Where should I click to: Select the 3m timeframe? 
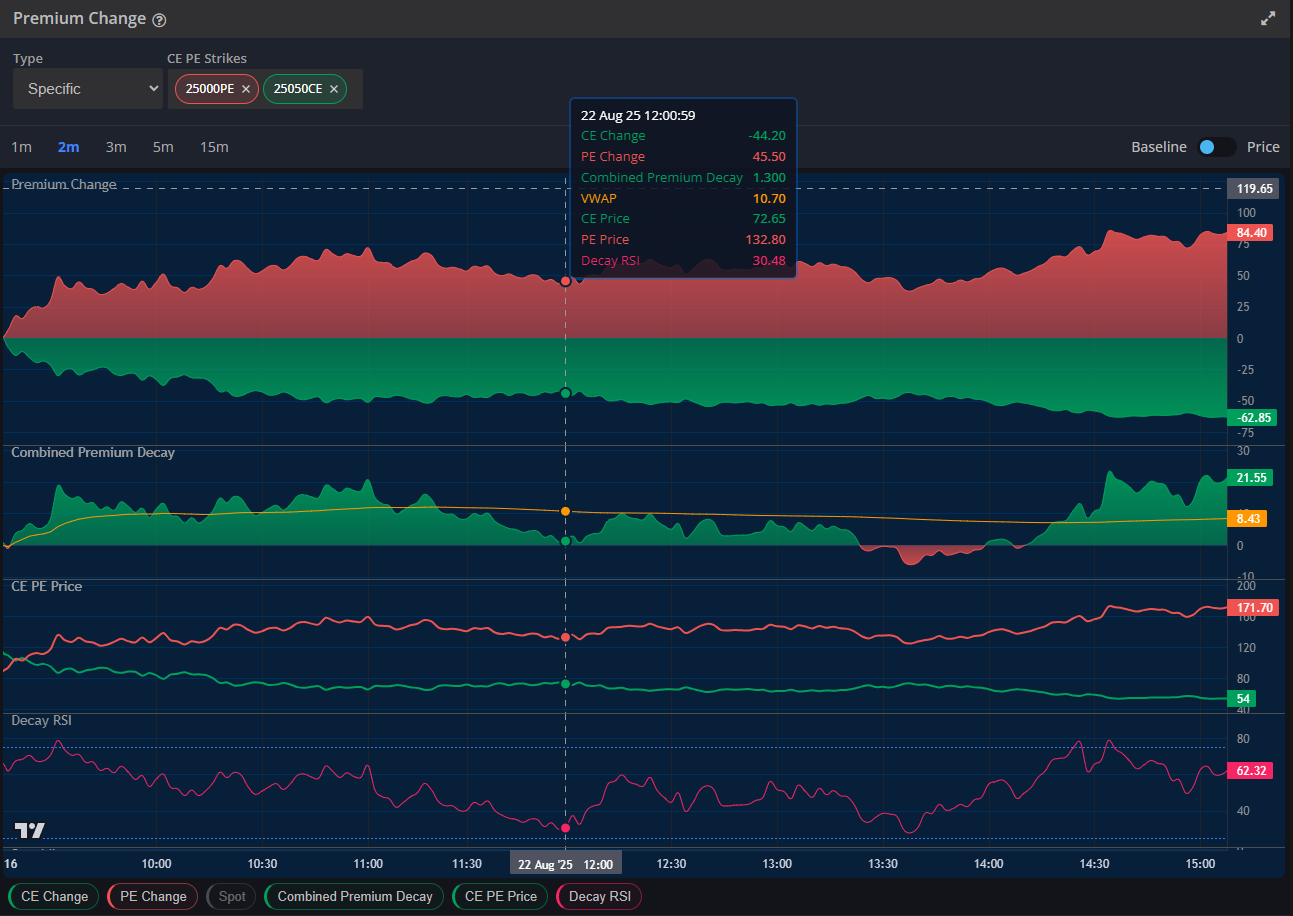point(115,146)
